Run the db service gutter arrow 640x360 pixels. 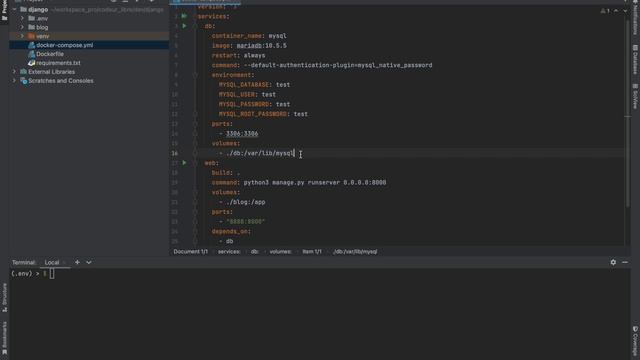pyautogui.click(x=184, y=26)
